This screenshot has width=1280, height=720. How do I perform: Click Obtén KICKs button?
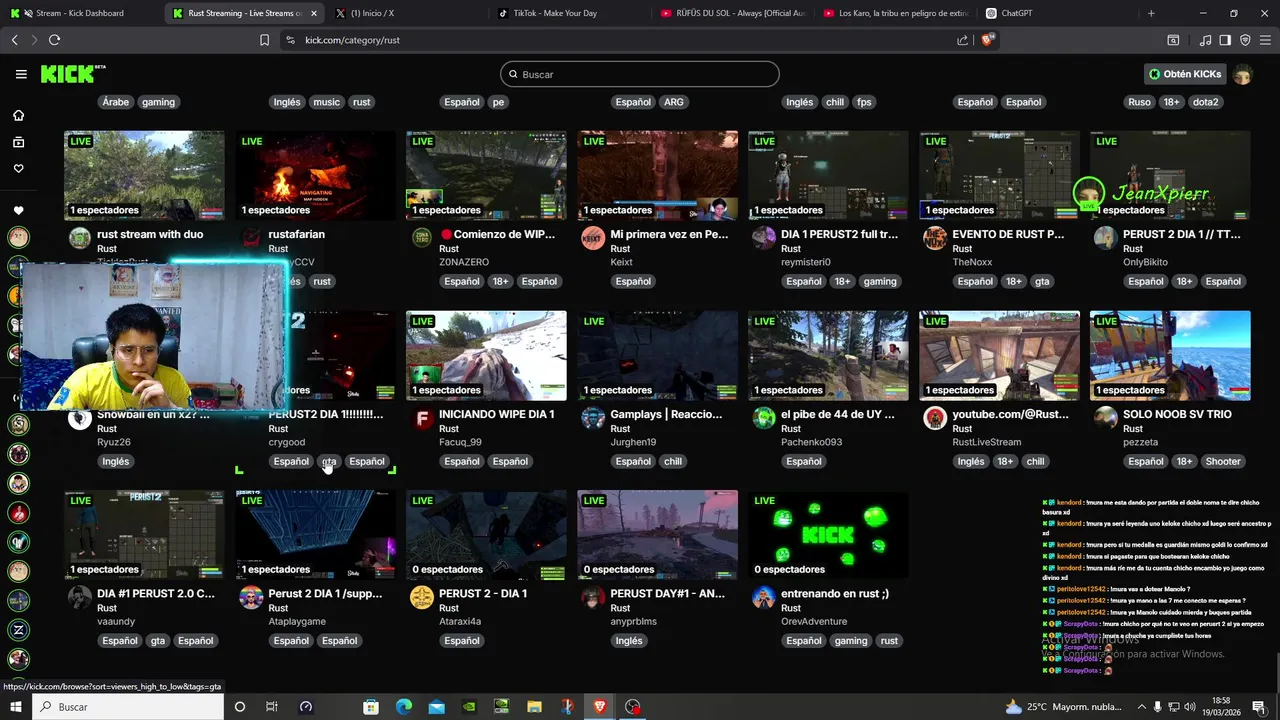tap(1185, 74)
